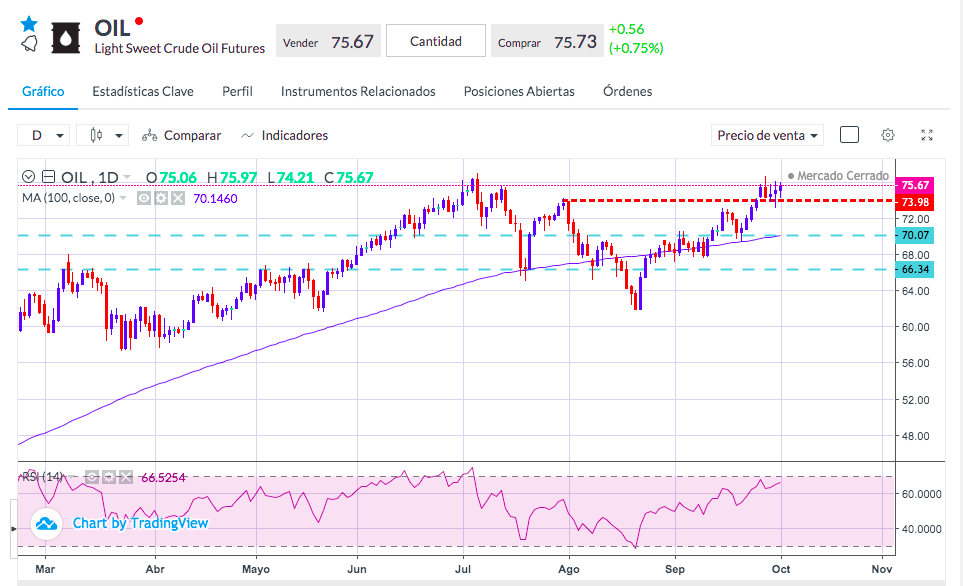963x586 pixels.
Task: Open the Comparar symbol tool
Action: pos(182,135)
